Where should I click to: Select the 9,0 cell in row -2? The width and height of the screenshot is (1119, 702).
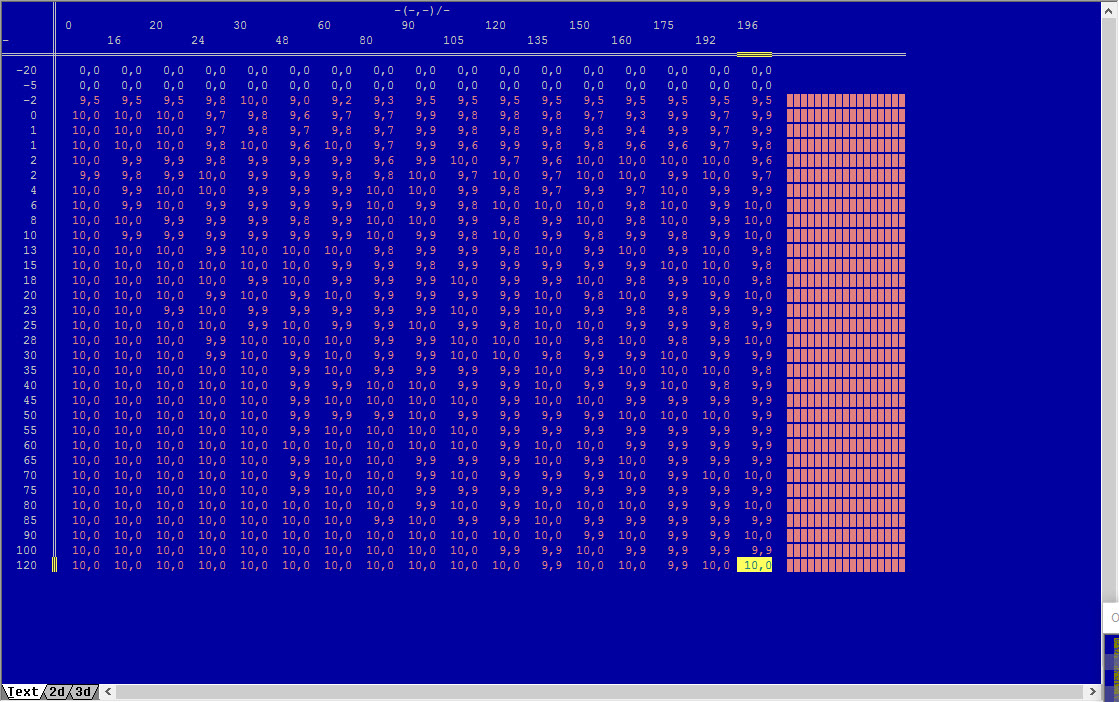300,100
